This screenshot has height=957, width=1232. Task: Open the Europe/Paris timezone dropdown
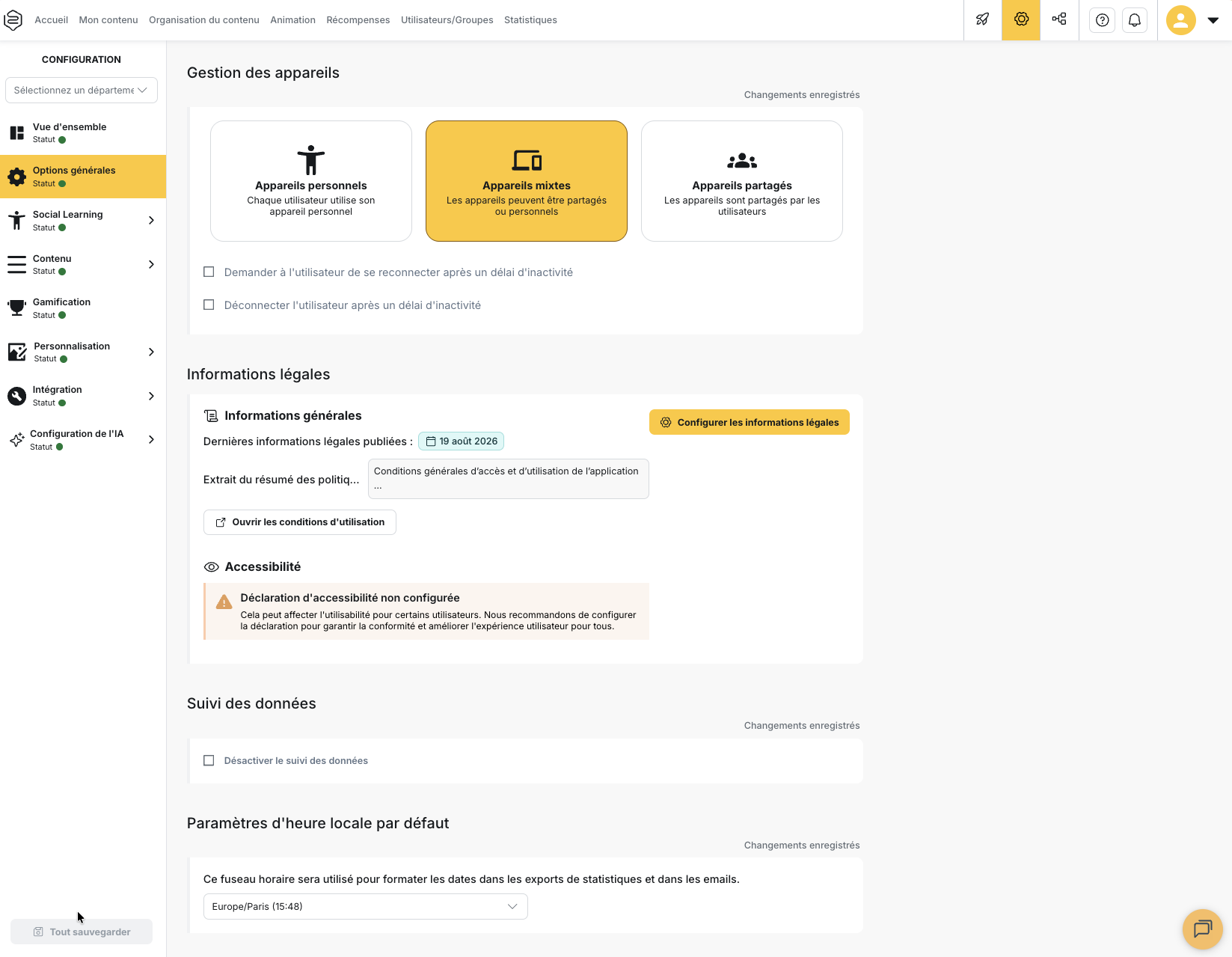coord(366,907)
